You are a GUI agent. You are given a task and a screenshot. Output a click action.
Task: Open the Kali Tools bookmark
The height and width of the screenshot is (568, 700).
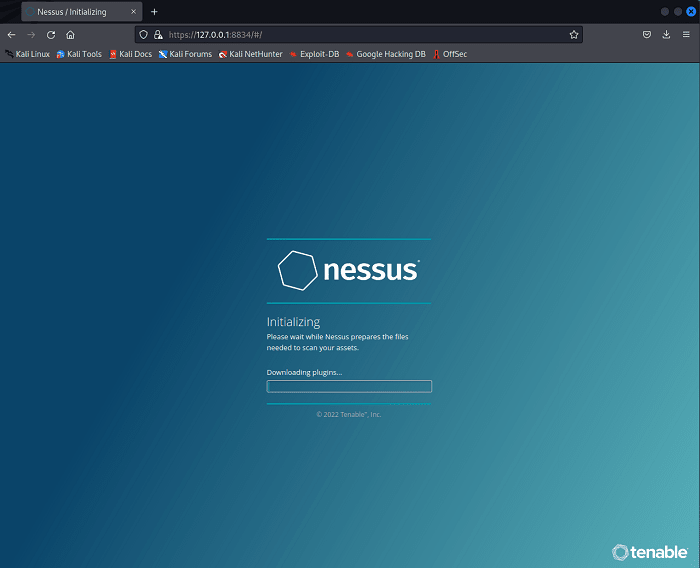(79, 54)
